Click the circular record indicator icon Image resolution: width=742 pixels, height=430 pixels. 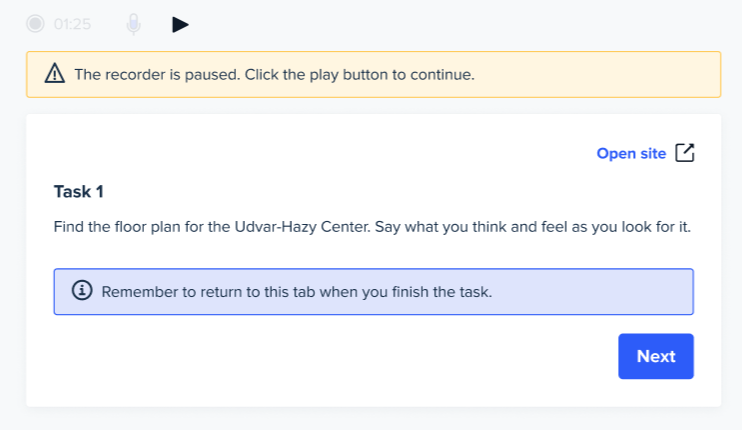[x=35, y=24]
